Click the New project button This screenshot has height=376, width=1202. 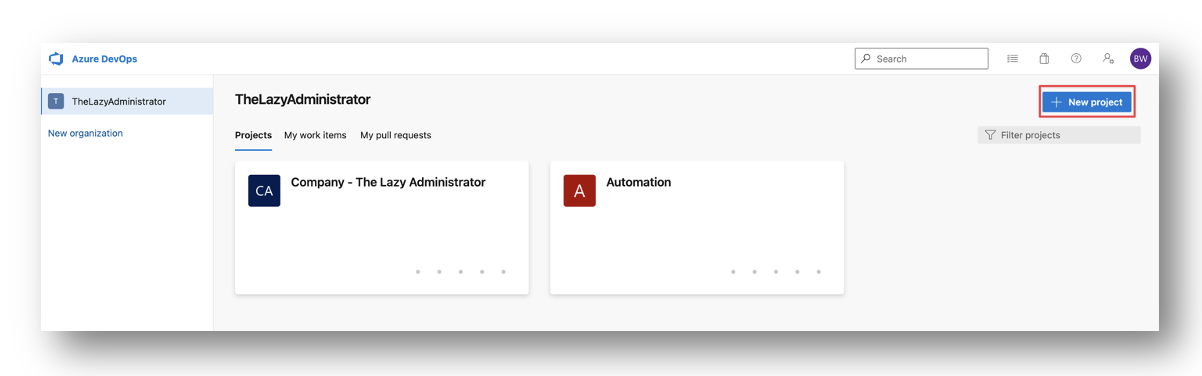[x=1087, y=102]
